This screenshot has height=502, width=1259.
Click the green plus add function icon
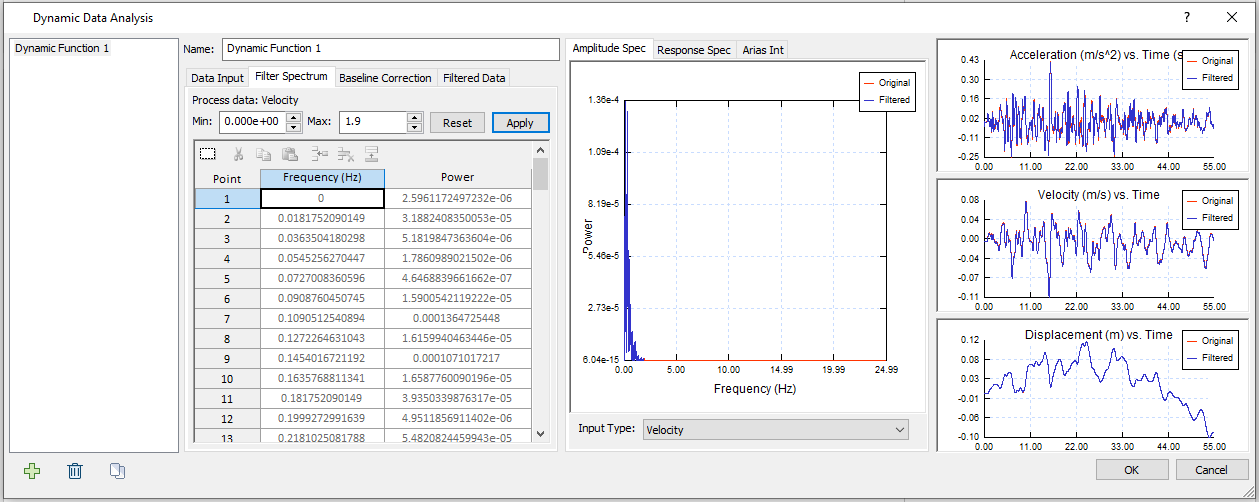tap(32, 471)
